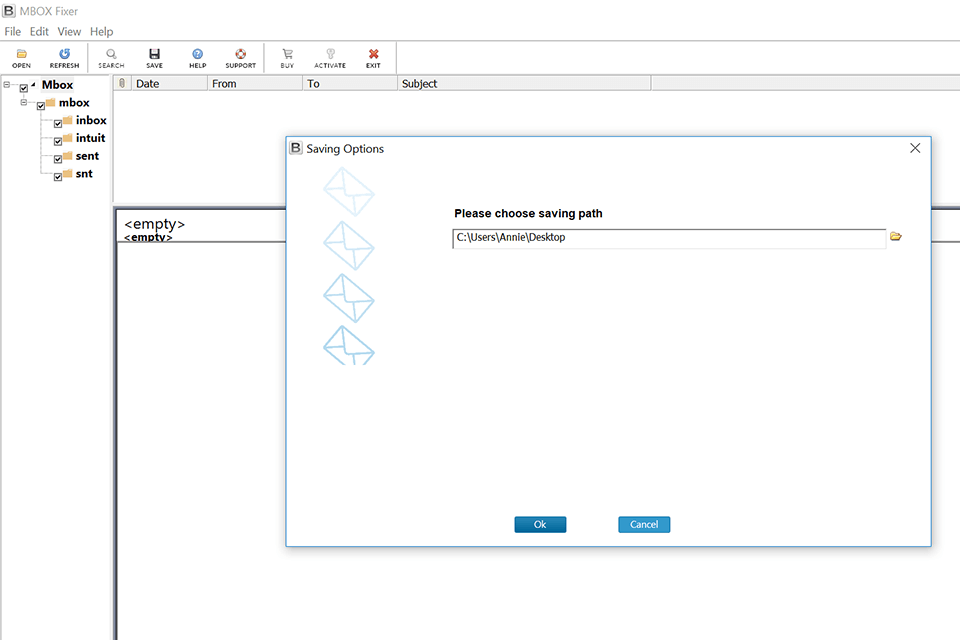Open the Help menu

(102, 31)
